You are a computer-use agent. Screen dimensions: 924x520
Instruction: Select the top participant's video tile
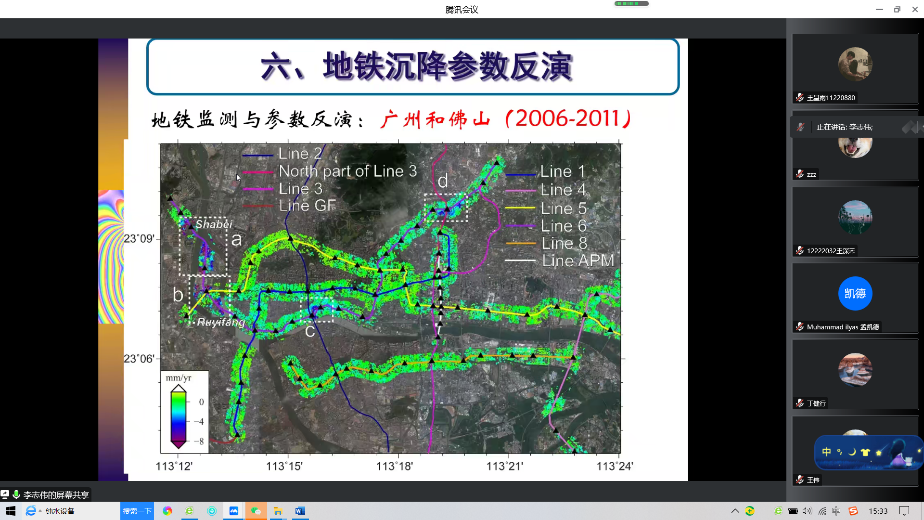855,63
